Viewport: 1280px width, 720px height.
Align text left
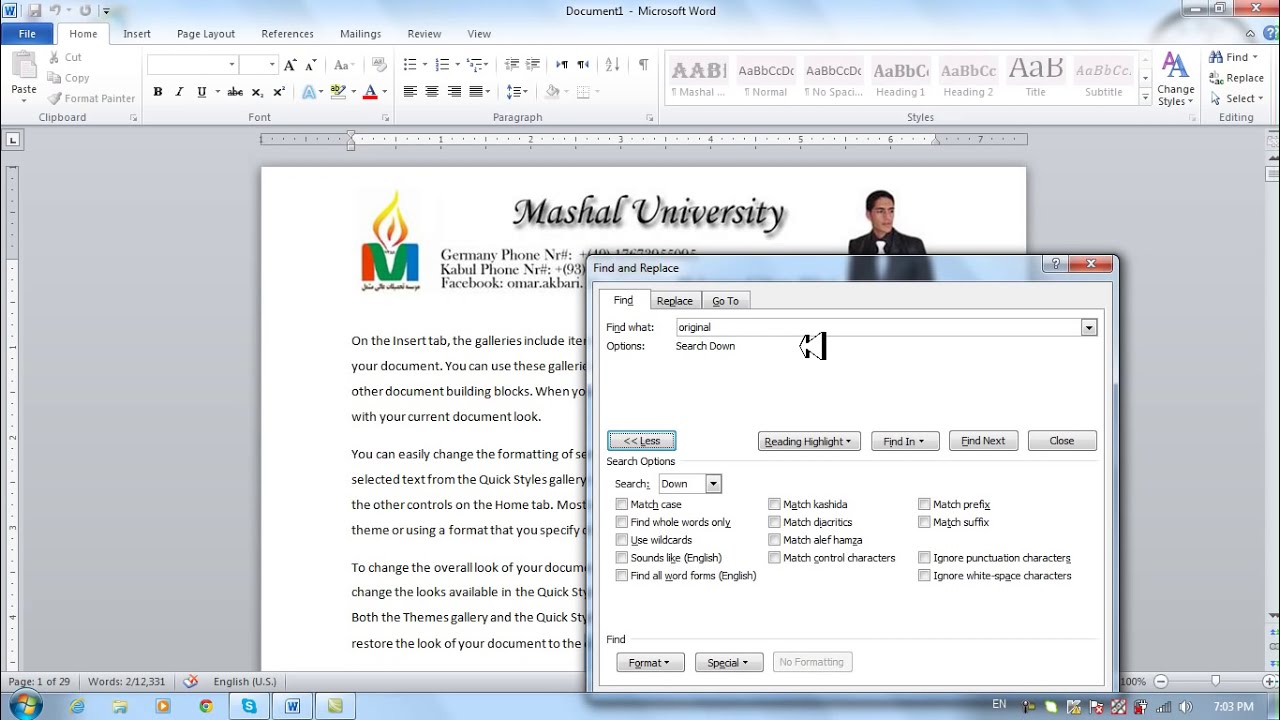tap(410, 92)
